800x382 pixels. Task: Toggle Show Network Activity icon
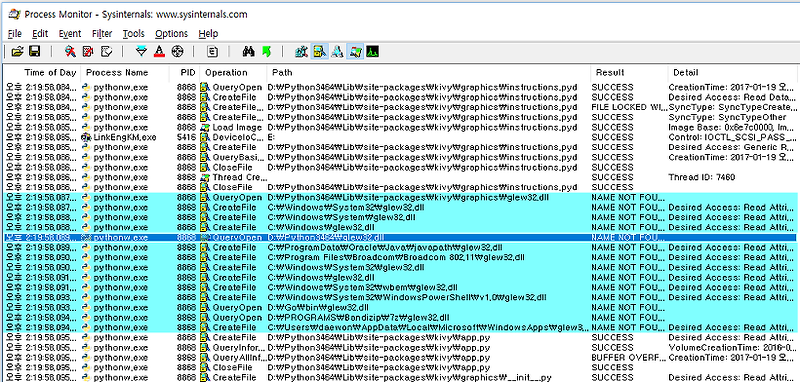click(337, 52)
